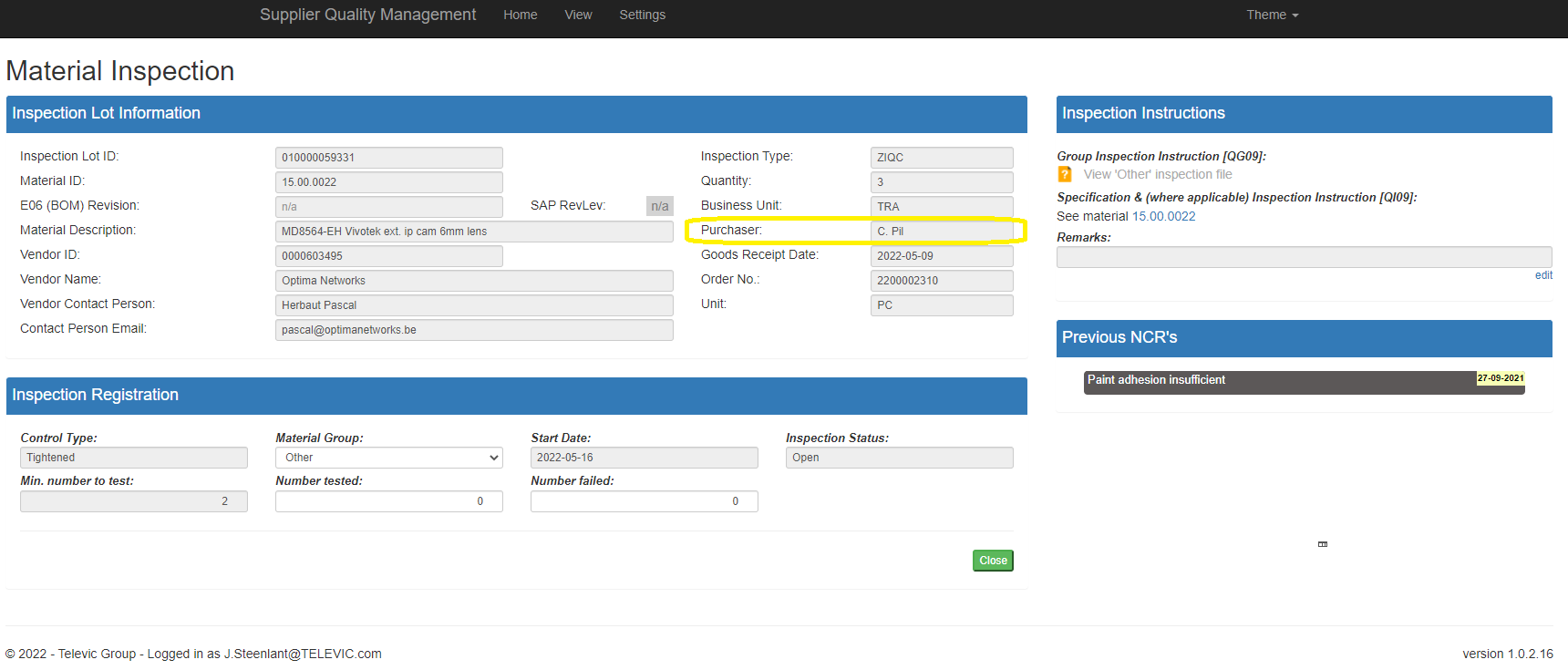Click the Start Date field

pyautogui.click(x=644, y=458)
